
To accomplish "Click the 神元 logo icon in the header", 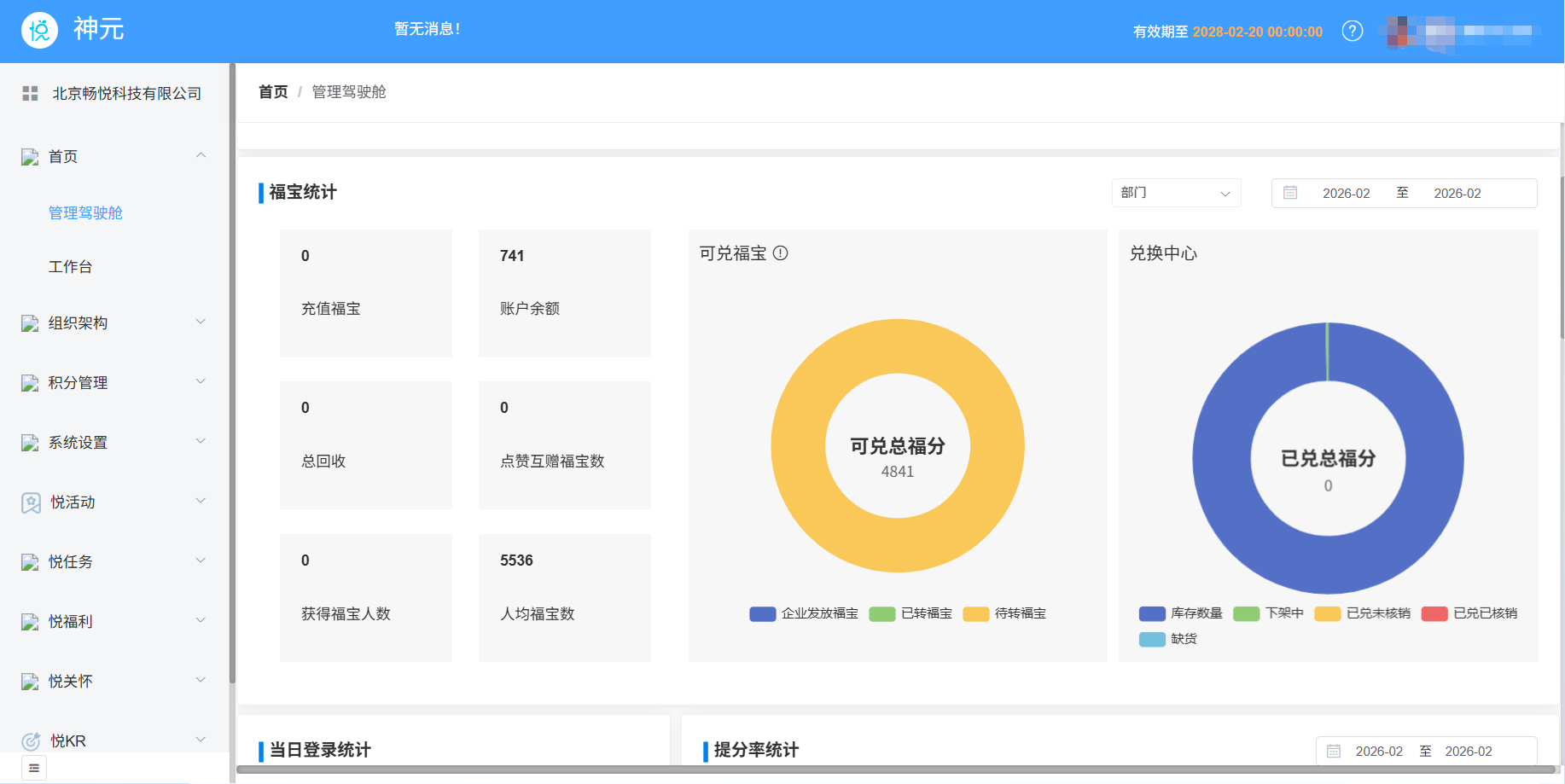I will [x=38, y=29].
